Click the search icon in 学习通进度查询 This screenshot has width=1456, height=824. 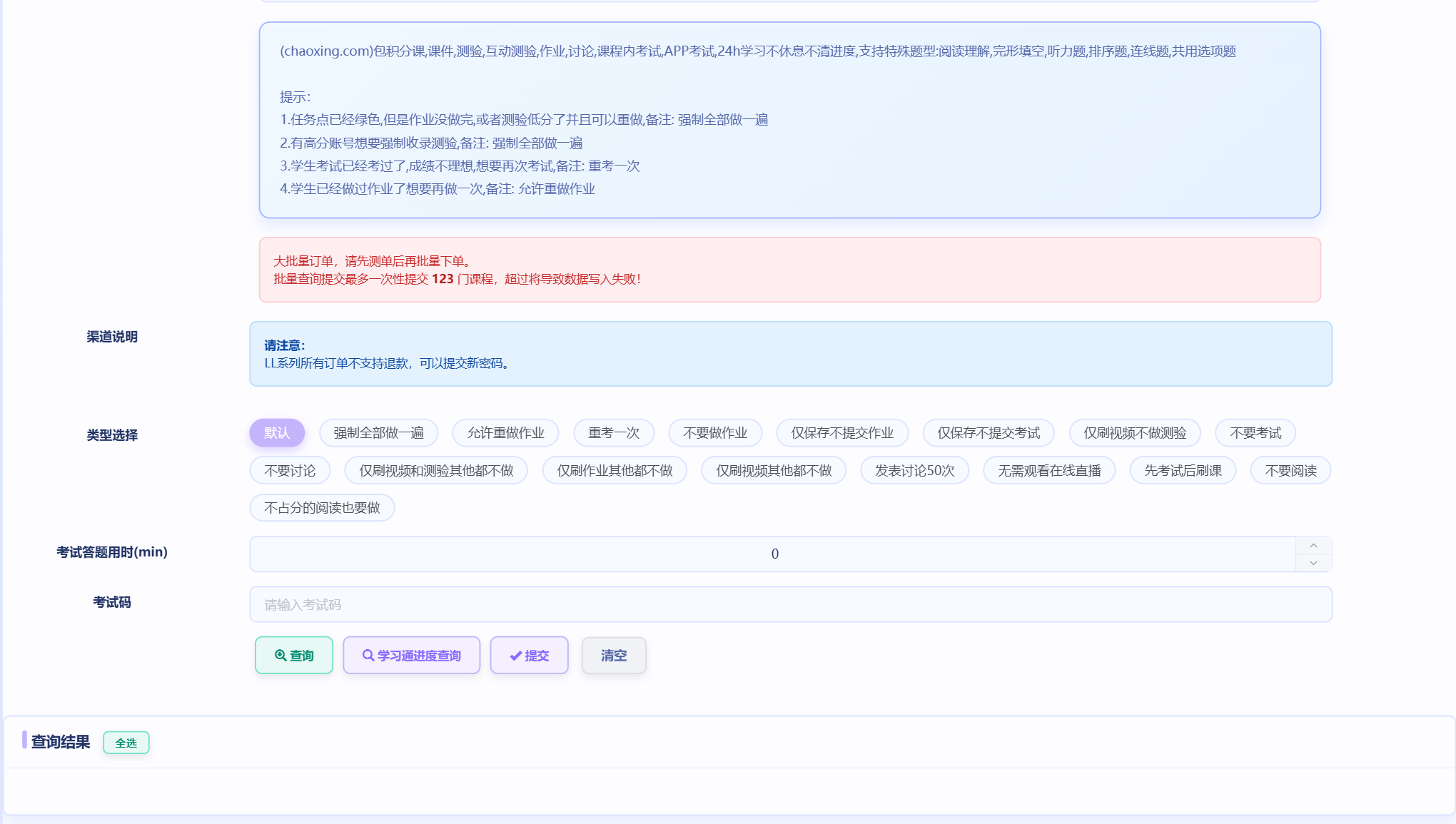[368, 655]
